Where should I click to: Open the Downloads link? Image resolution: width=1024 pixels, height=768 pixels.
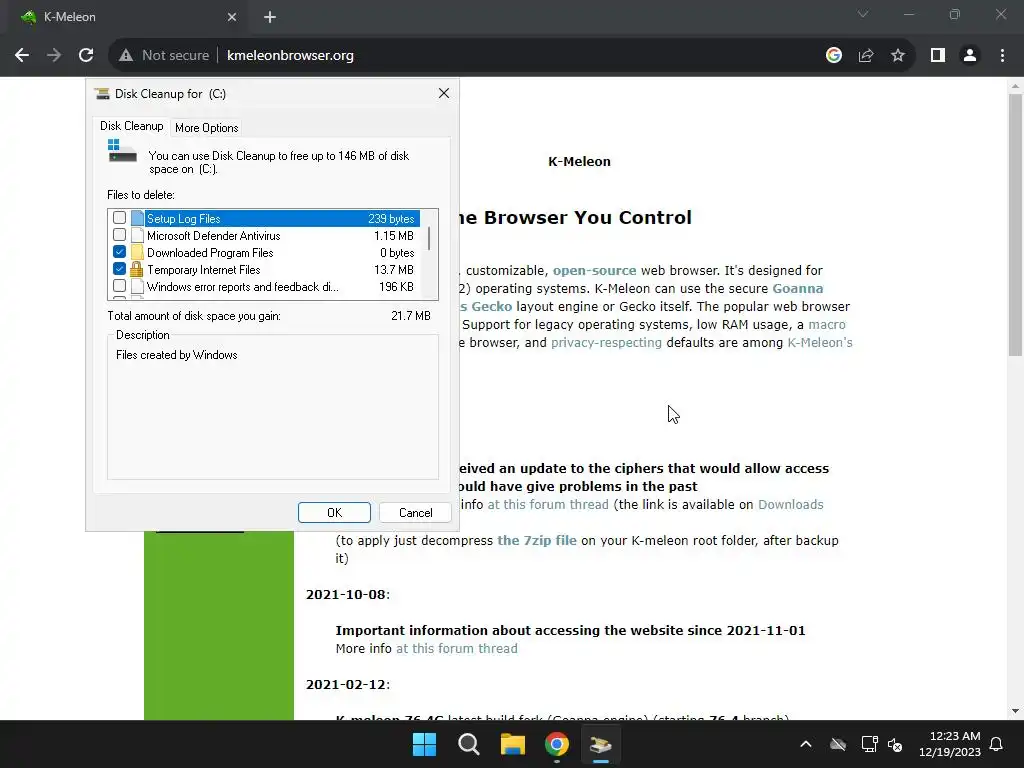click(790, 505)
